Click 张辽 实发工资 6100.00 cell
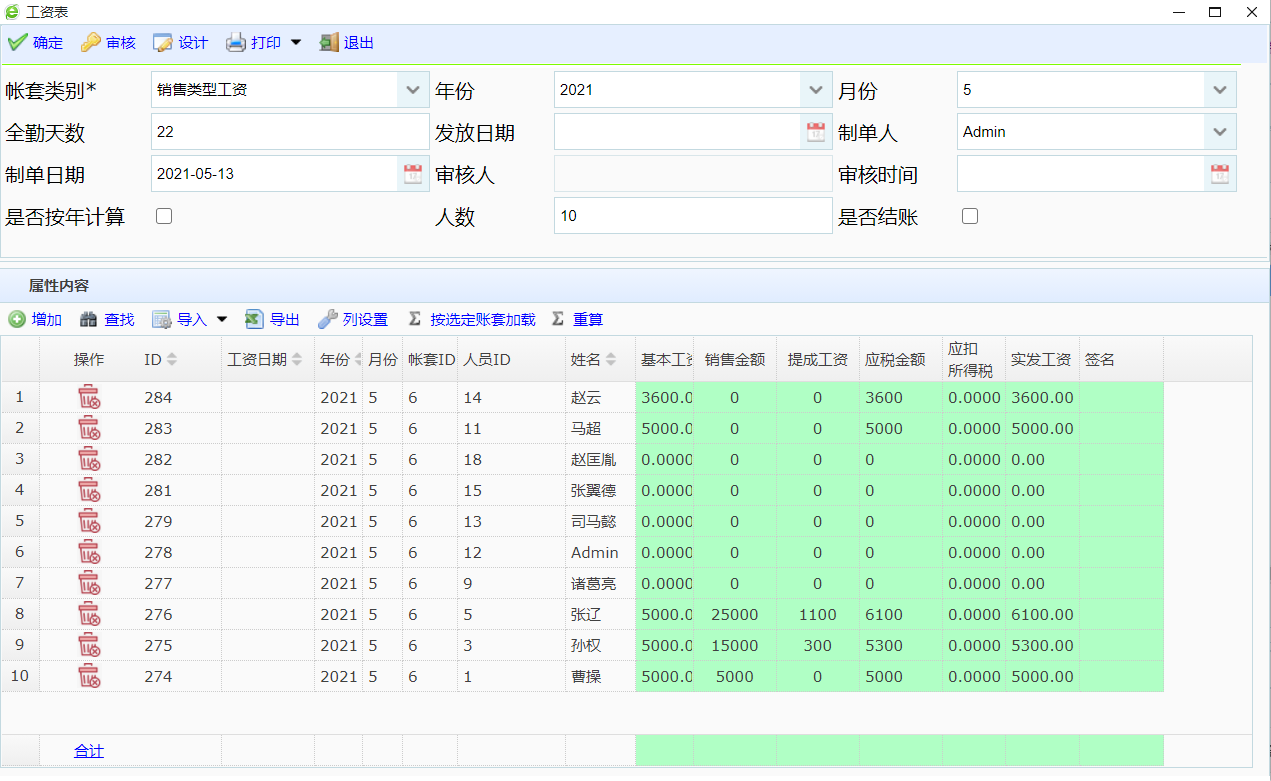 pos(1042,614)
